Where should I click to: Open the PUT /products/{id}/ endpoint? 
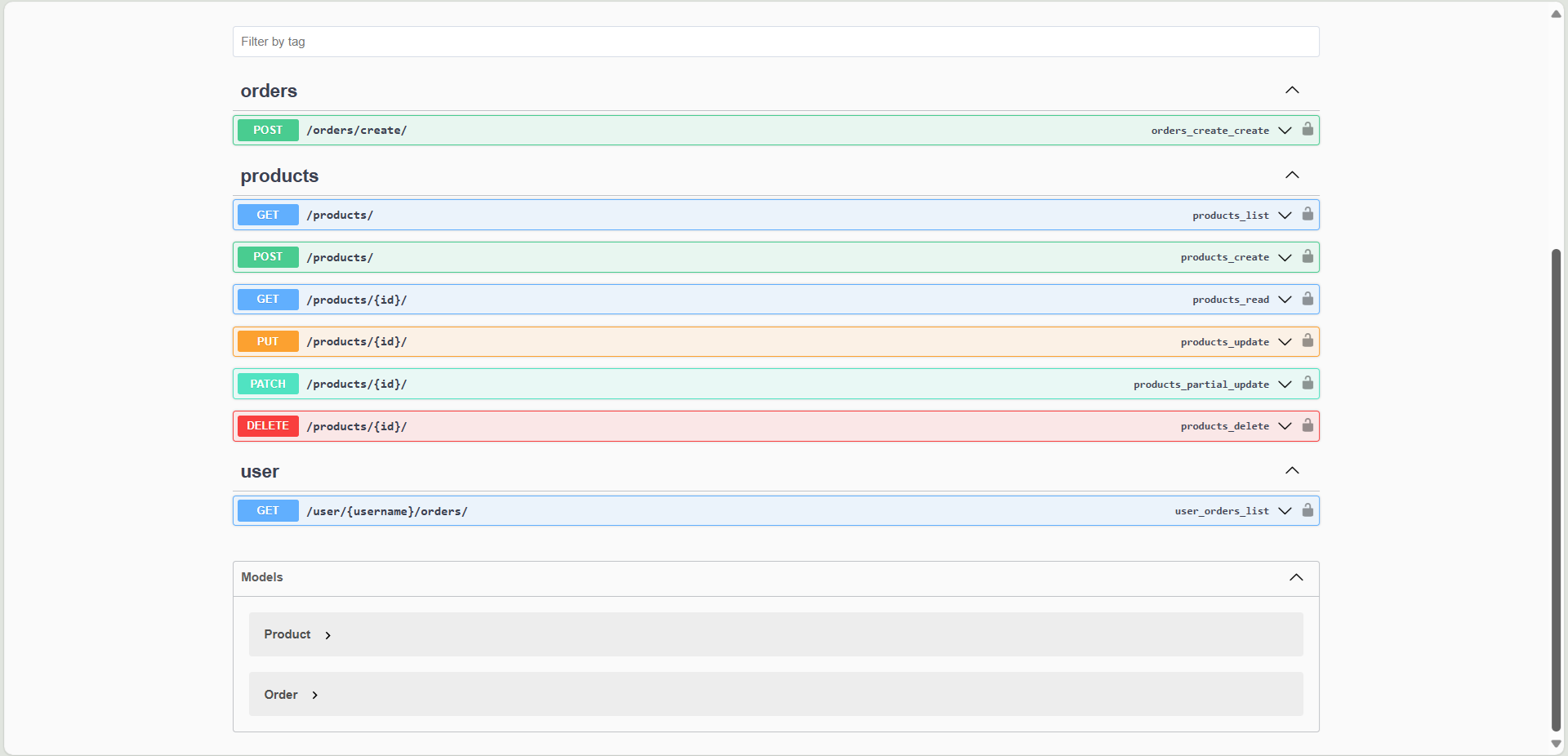point(776,342)
